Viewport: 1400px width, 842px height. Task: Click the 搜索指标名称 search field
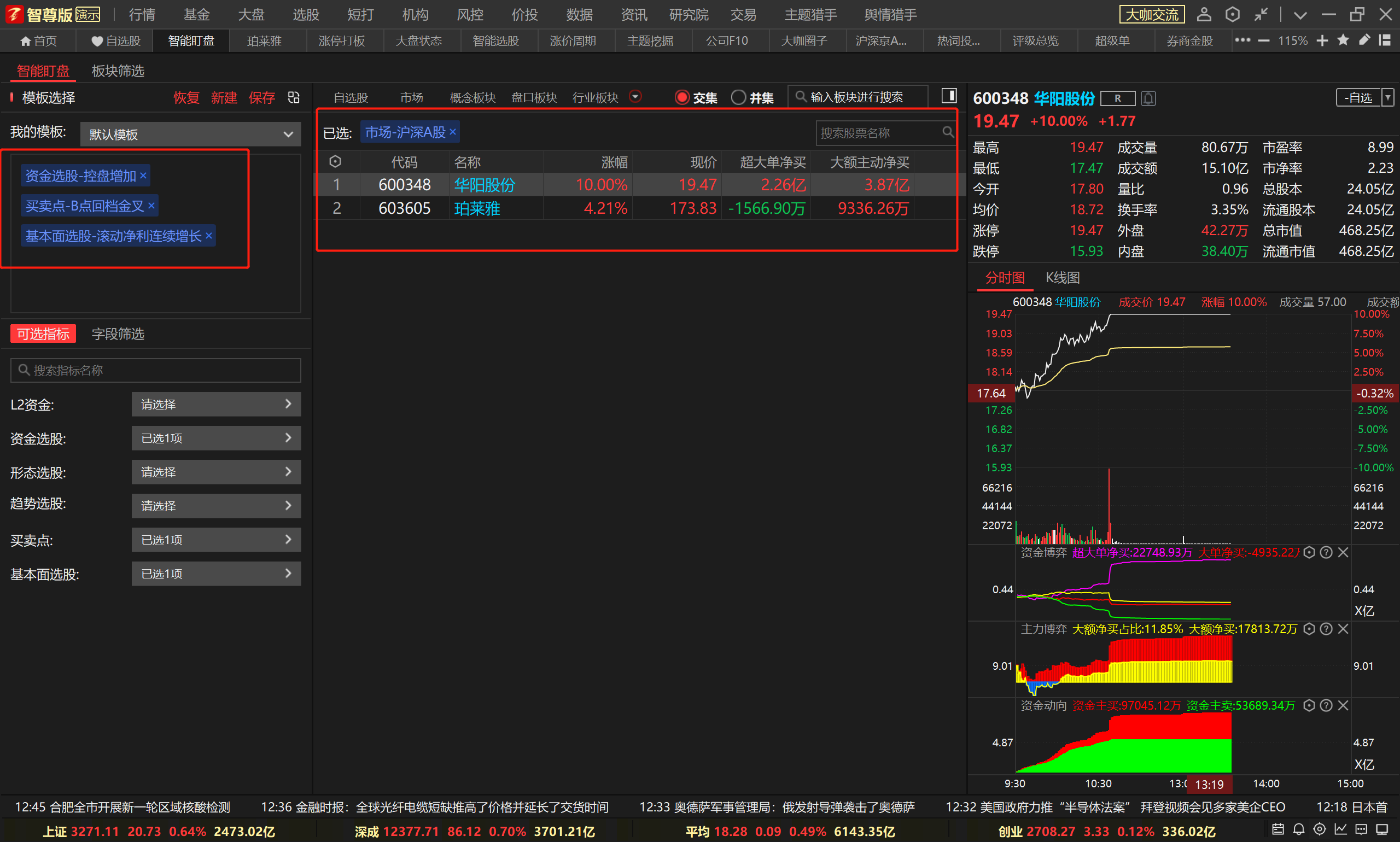tap(155, 370)
